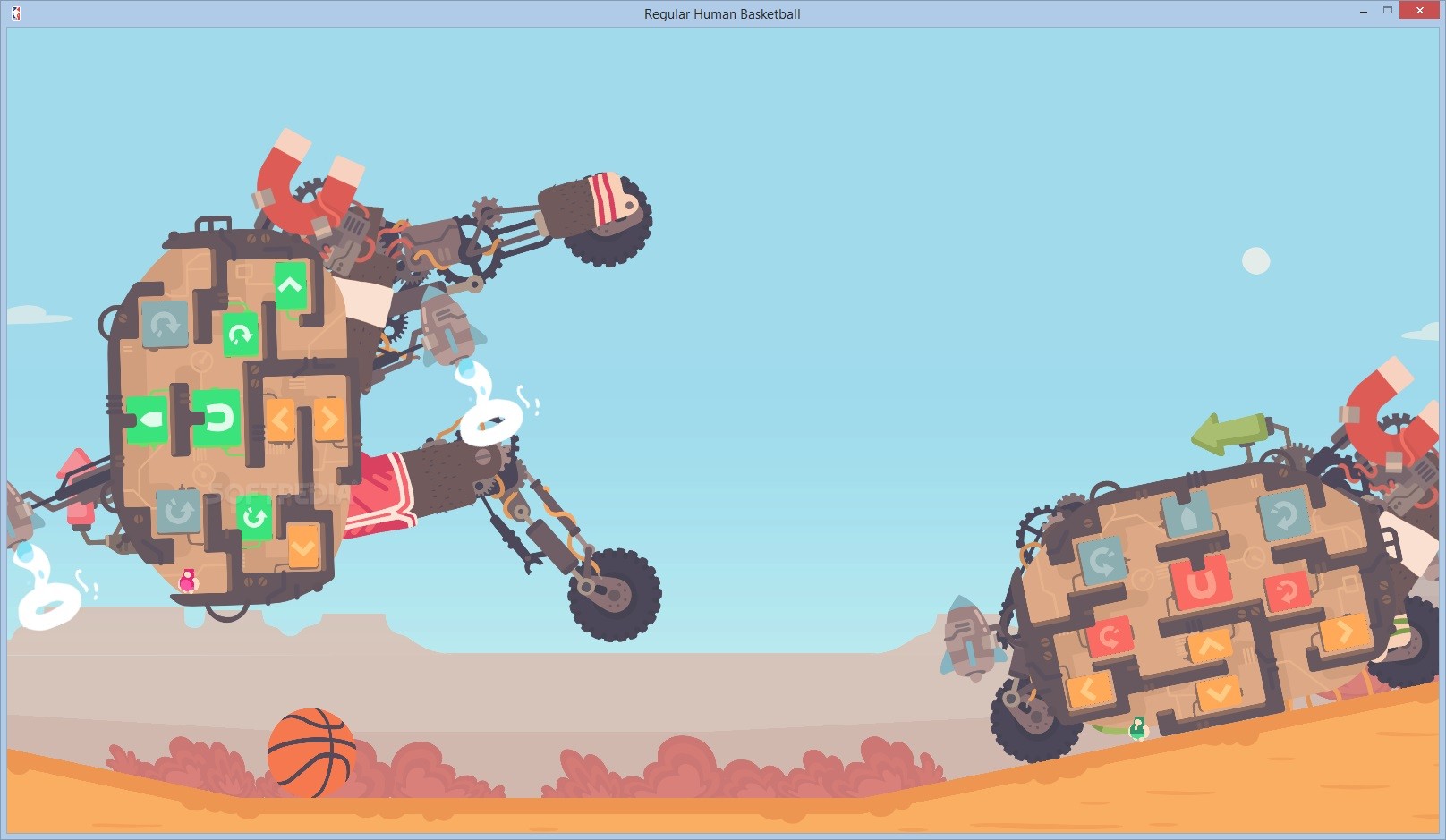
Task: Select the green pilot character under the right robot
Action: click(x=1138, y=728)
